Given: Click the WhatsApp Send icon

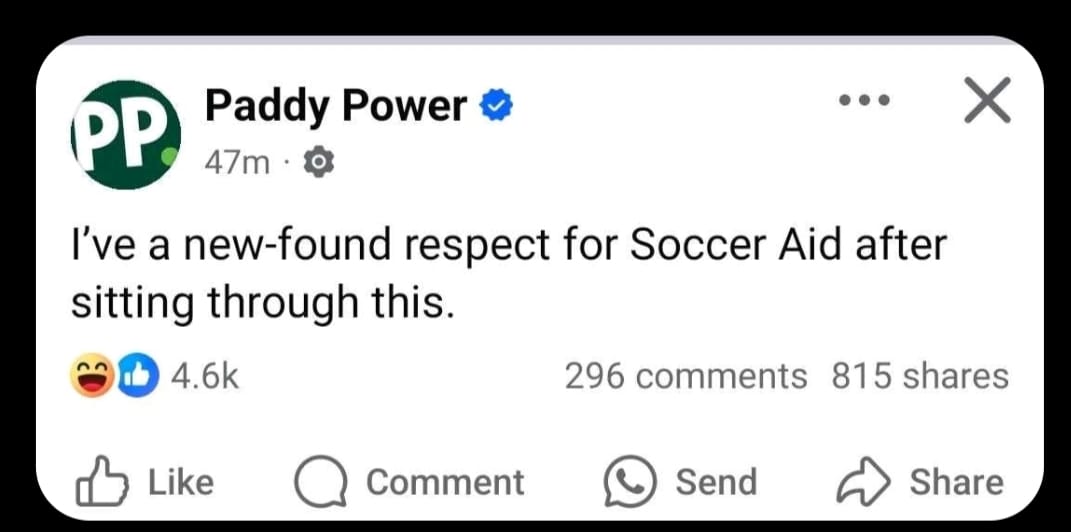Looking at the screenshot, I should [x=629, y=482].
